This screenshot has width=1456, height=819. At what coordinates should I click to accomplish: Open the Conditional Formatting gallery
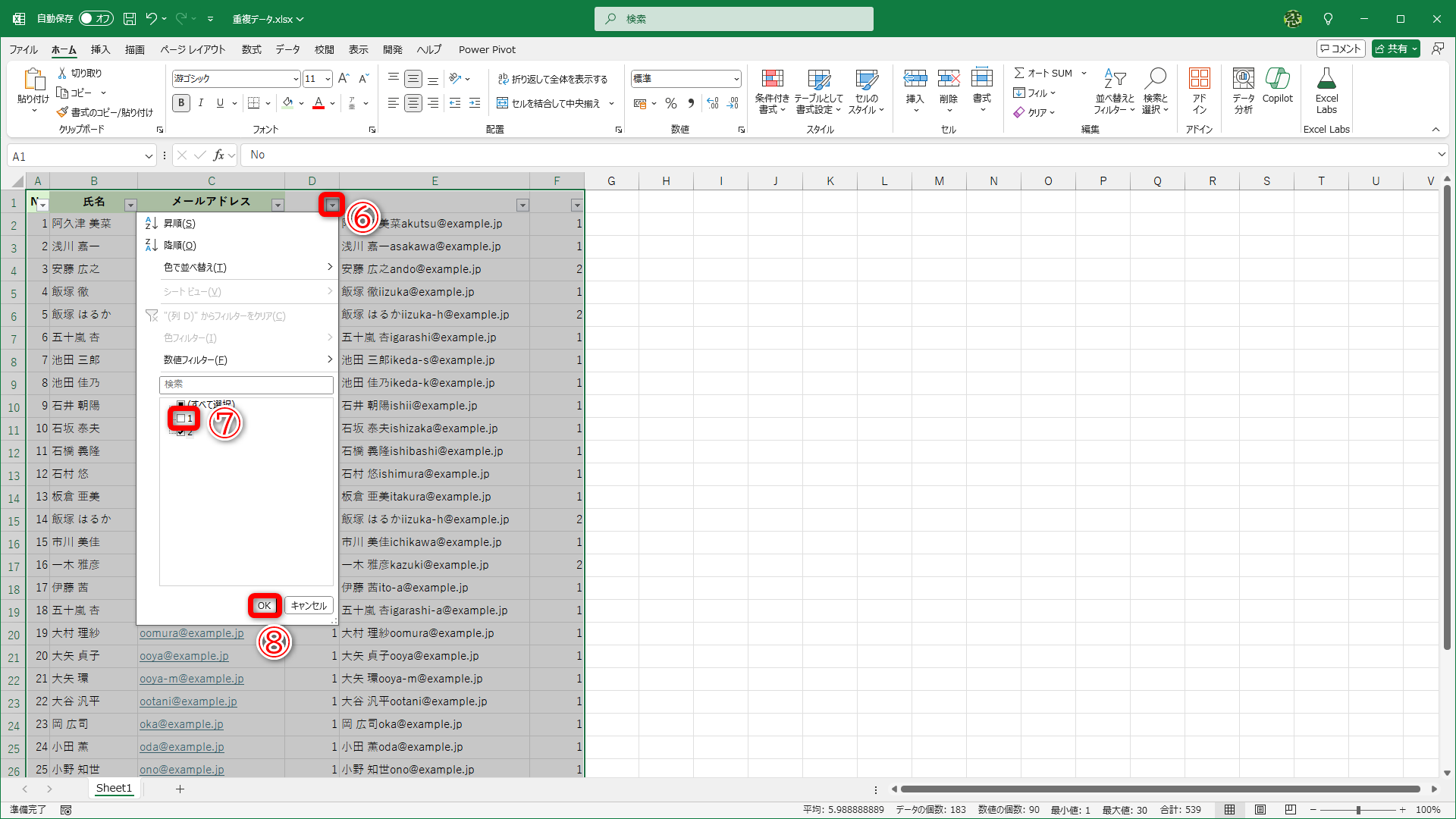pyautogui.click(x=773, y=91)
